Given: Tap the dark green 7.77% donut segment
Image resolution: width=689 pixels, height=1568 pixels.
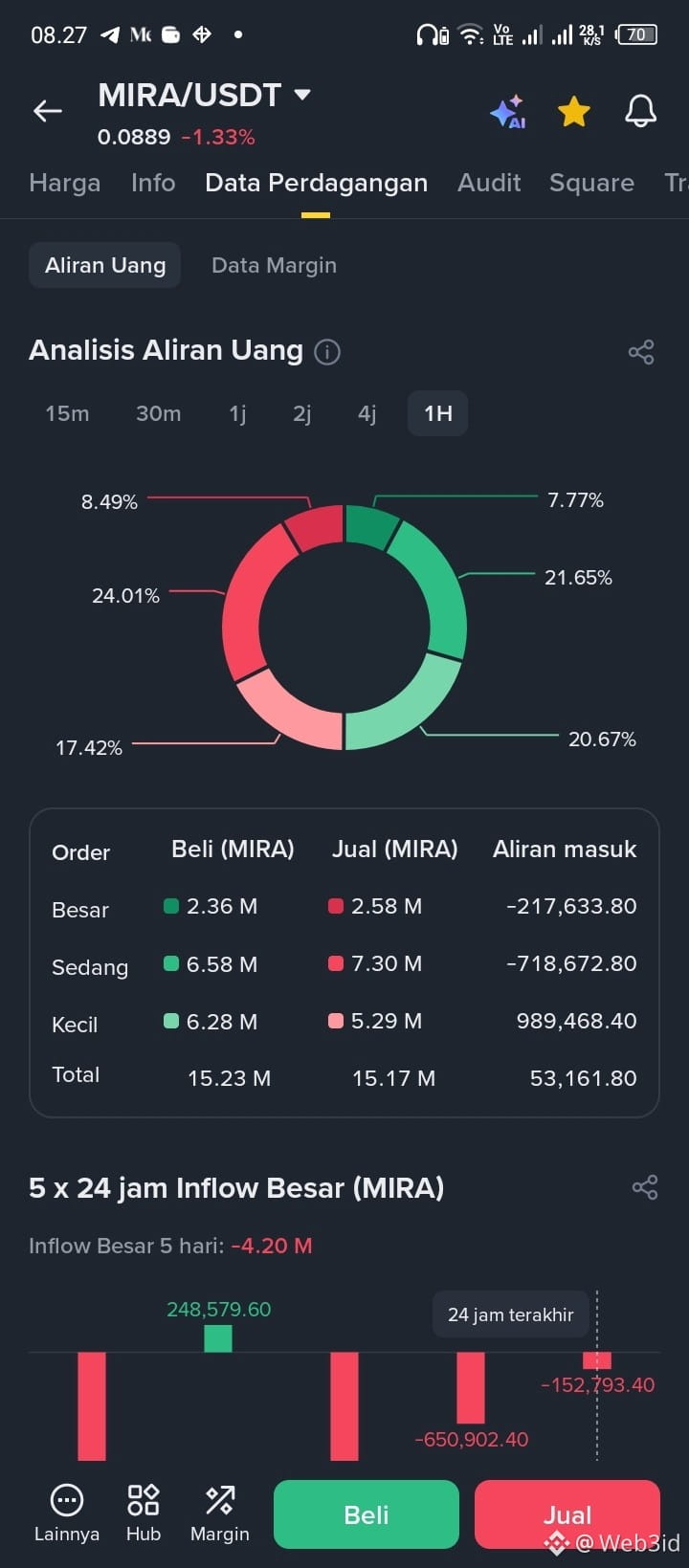Looking at the screenshot, I should tap(371, 527).
